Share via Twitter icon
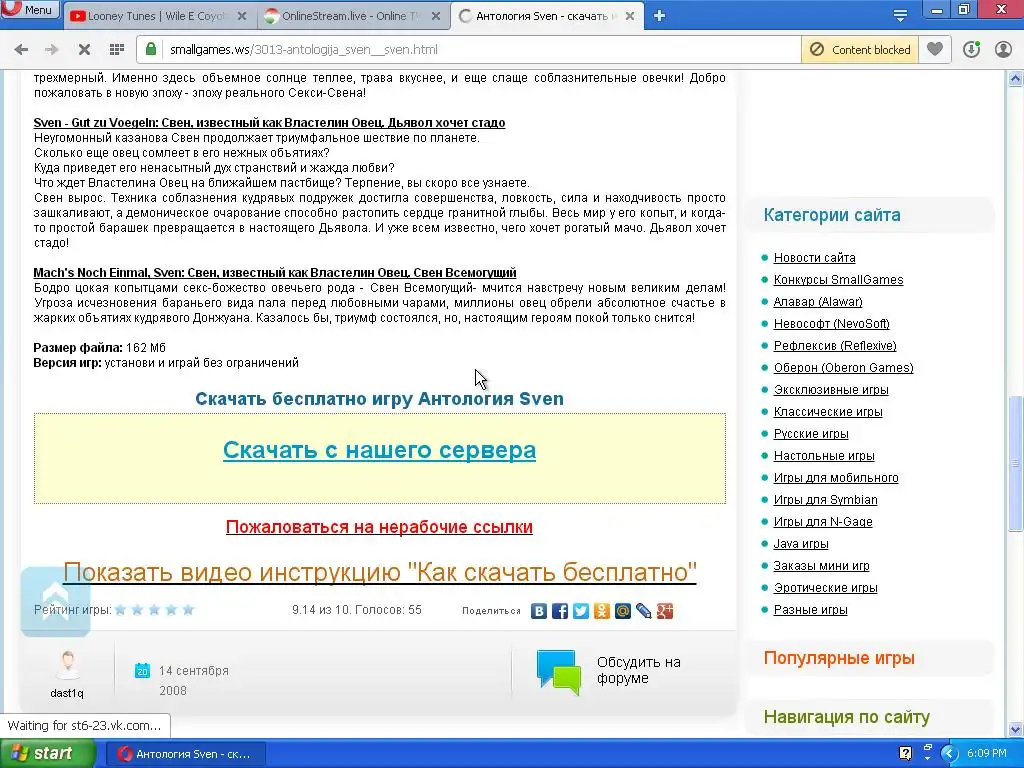The image size is (1024, 768). 581,611
